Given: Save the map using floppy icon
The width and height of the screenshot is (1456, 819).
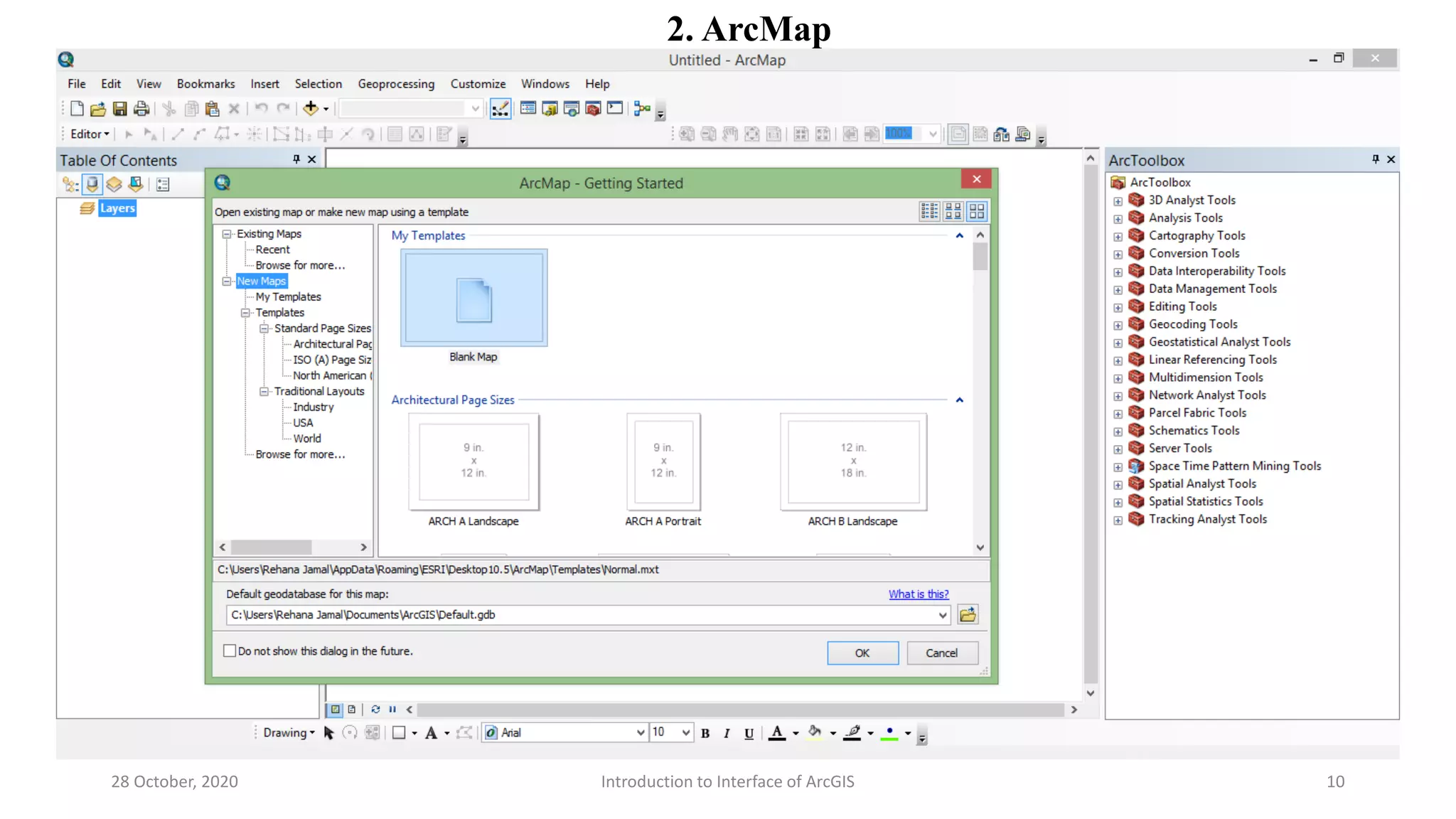Looking at the screenshot, I should pyautogui.click(x=119, y=109).
